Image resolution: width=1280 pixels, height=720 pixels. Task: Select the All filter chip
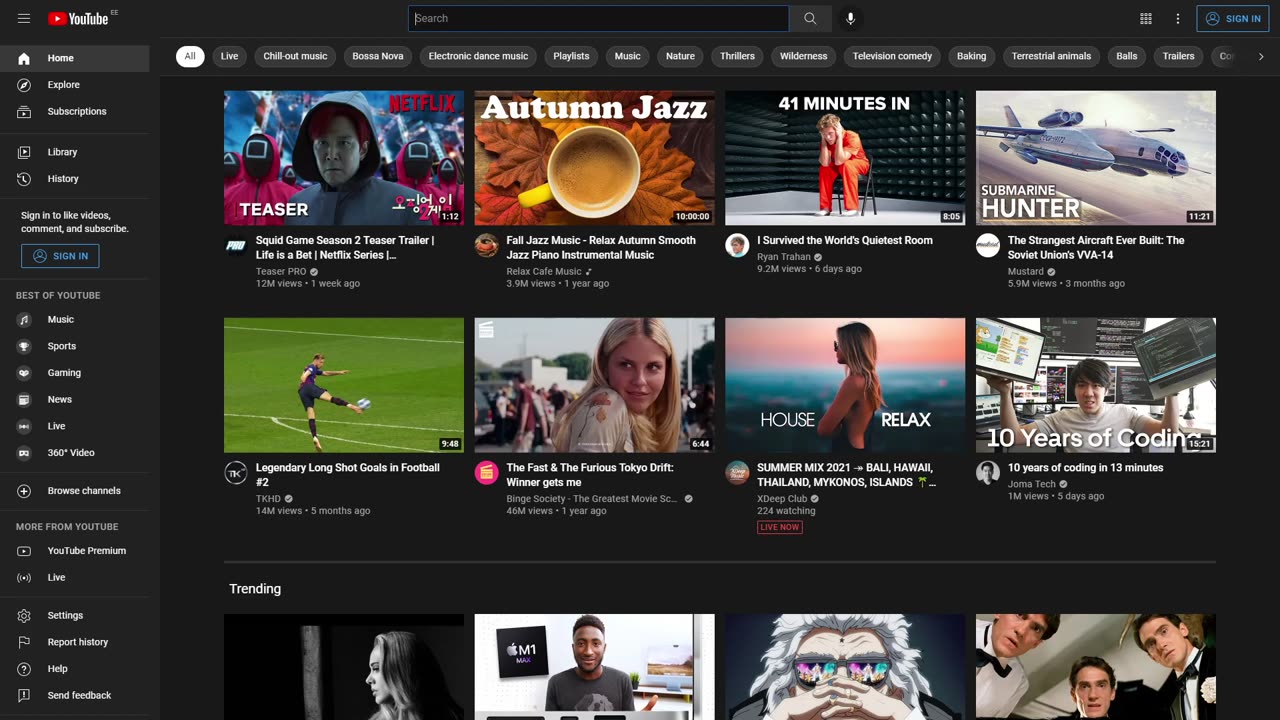click(190, 56)
